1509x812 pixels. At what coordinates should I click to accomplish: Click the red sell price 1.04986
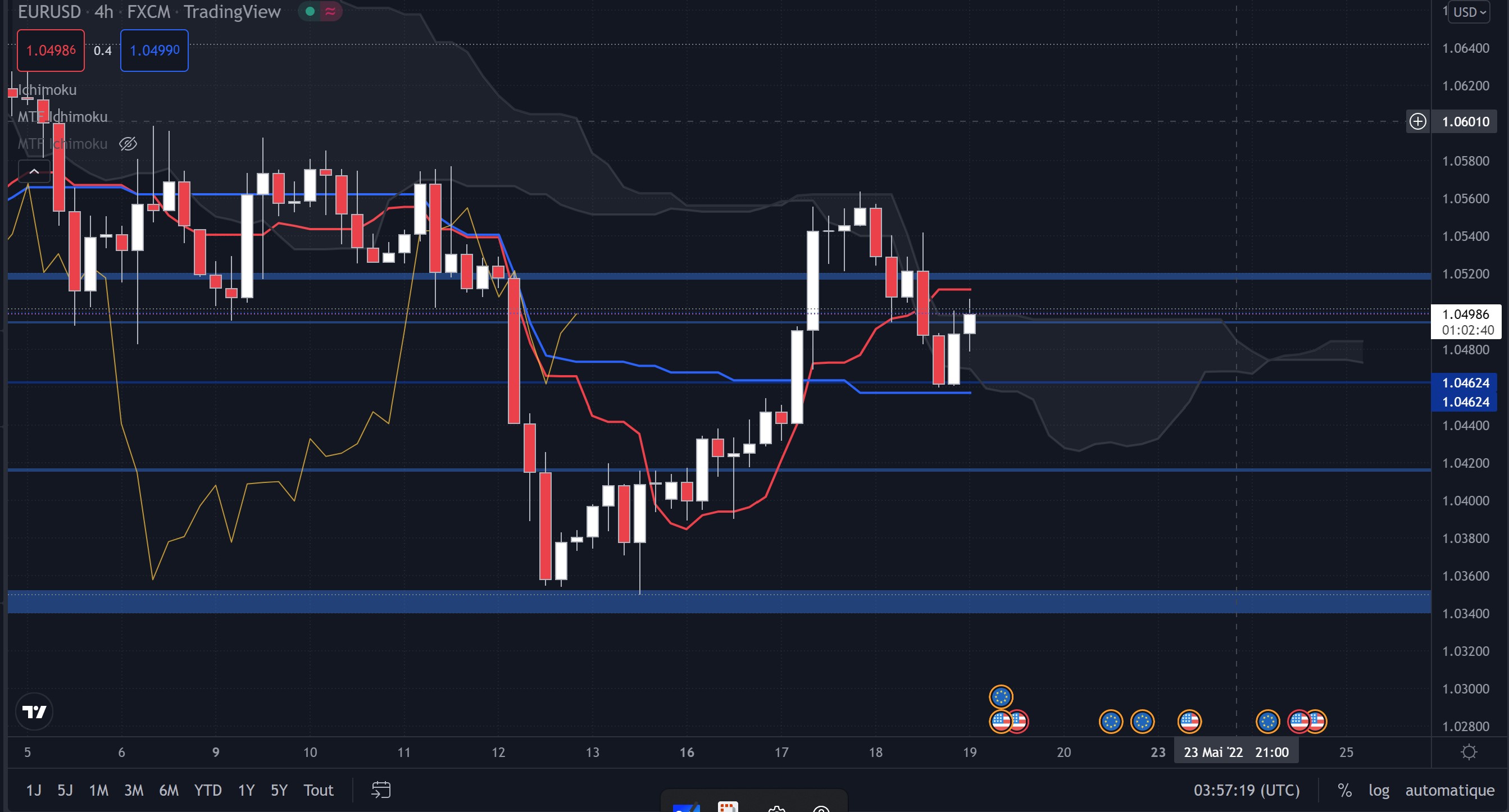[51, 51]
